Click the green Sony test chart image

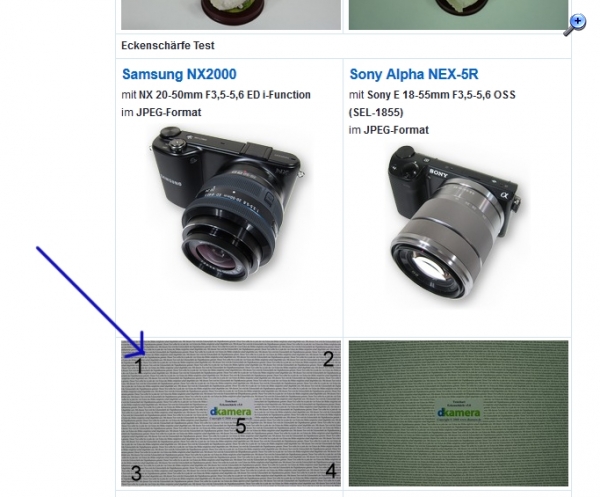pos(458,413)
